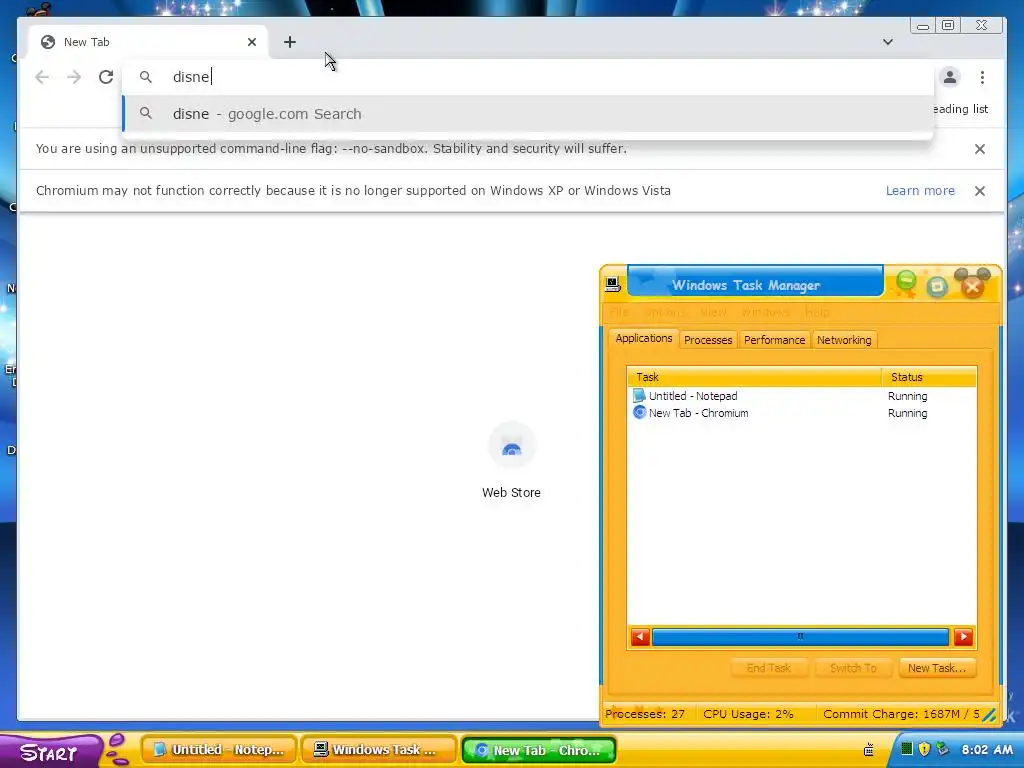Viewport: 1024px width, 768px height.
Task: Click the Chromium forward arrow
Action: click(74, 77)
